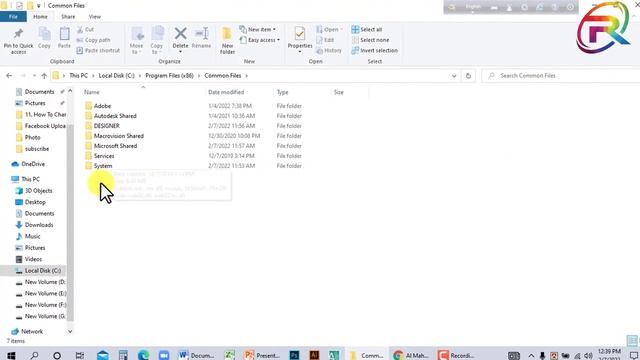Click History in the Open group
This screenshot has height=360, width=640.
click(x=329, y=51)
